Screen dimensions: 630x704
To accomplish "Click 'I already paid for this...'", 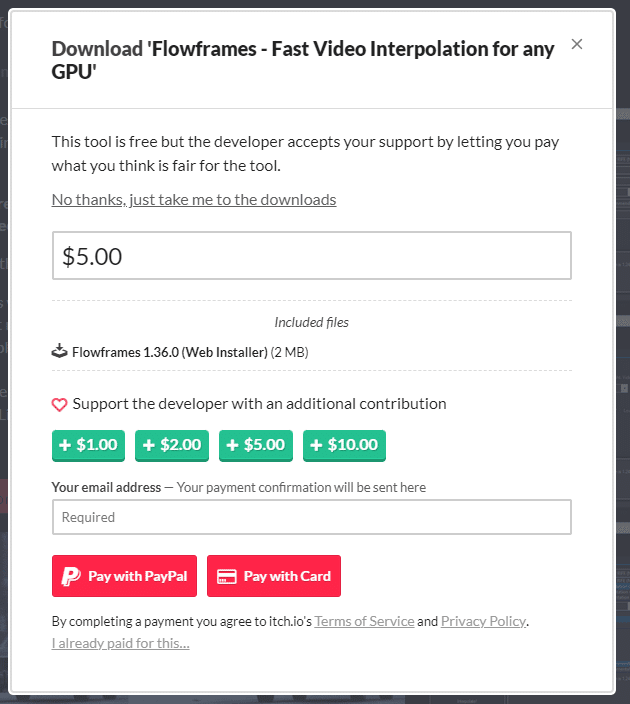I will 120,643.
